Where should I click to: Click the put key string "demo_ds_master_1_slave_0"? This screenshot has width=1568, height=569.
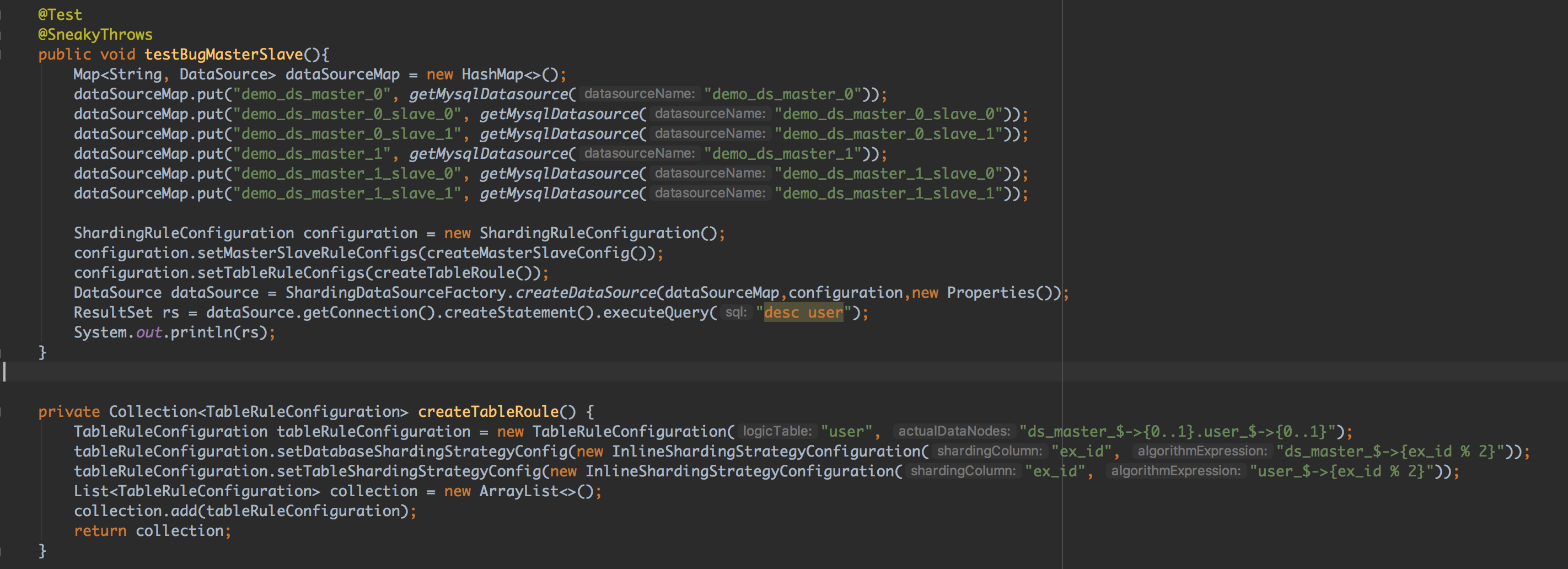point(347,174)
